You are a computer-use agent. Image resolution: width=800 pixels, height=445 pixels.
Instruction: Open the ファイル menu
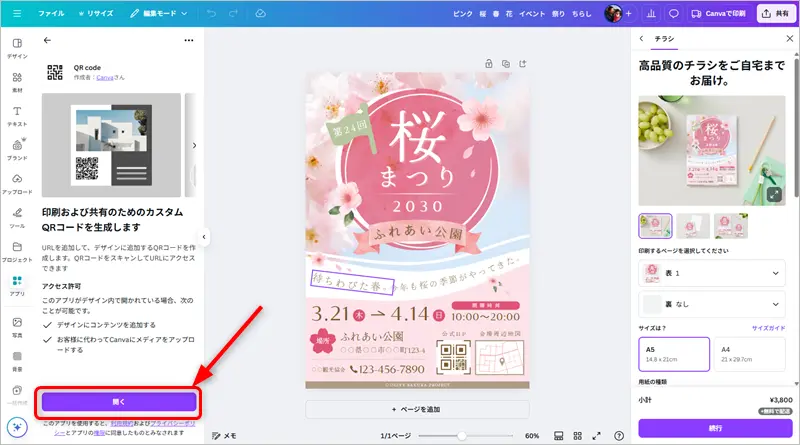(x=50, y=14)
